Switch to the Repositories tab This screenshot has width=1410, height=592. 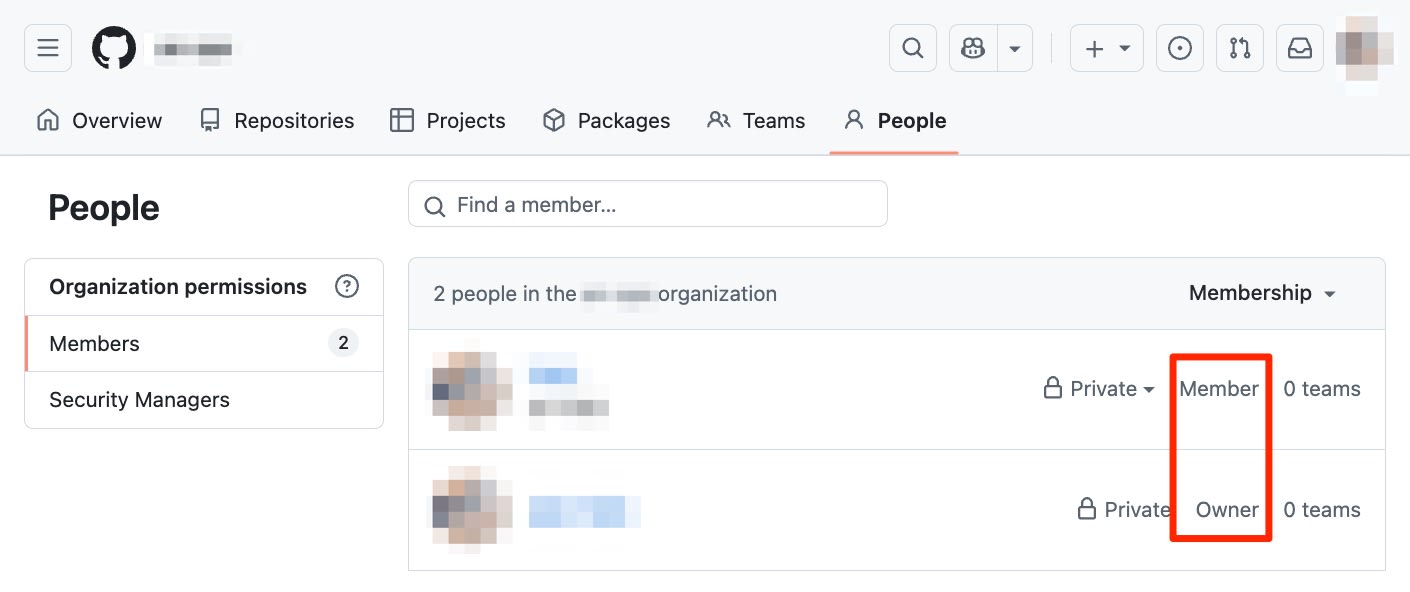click(x=277, y=121)
